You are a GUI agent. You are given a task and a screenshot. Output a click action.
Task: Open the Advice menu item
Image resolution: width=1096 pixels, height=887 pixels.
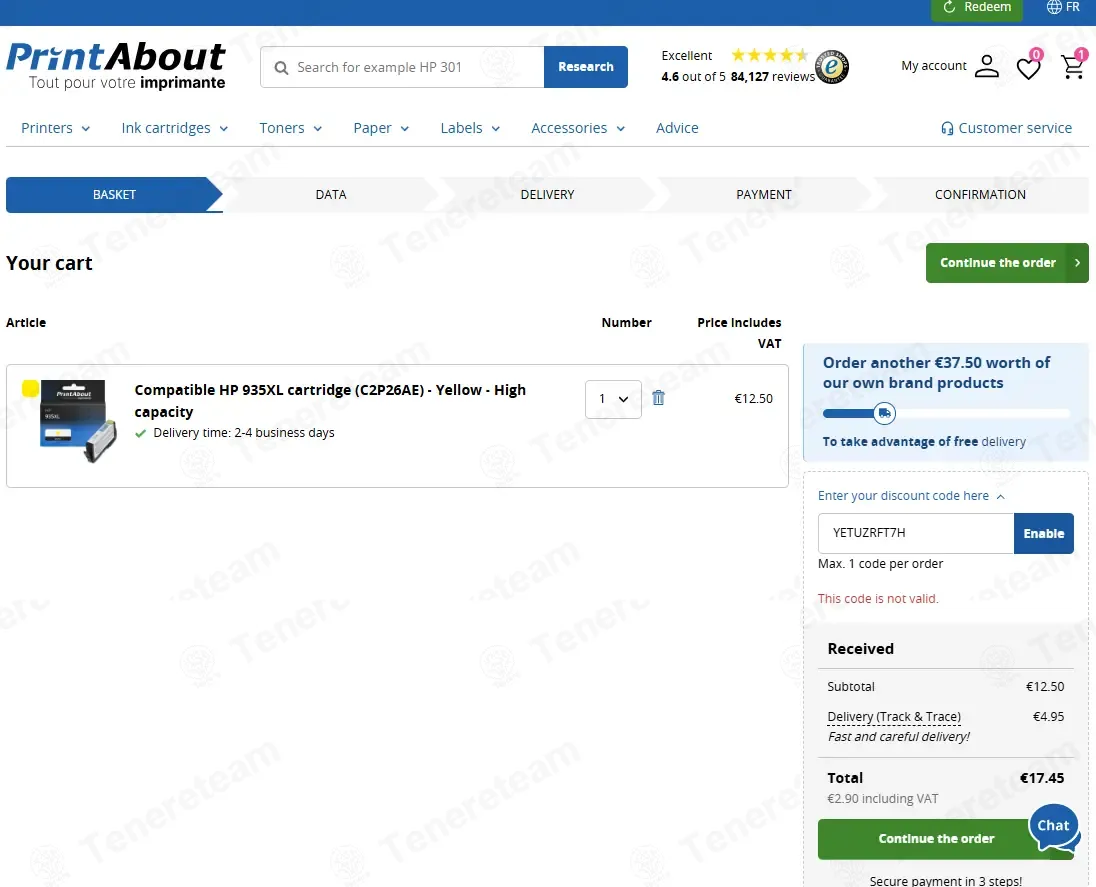tap(677, 128)
